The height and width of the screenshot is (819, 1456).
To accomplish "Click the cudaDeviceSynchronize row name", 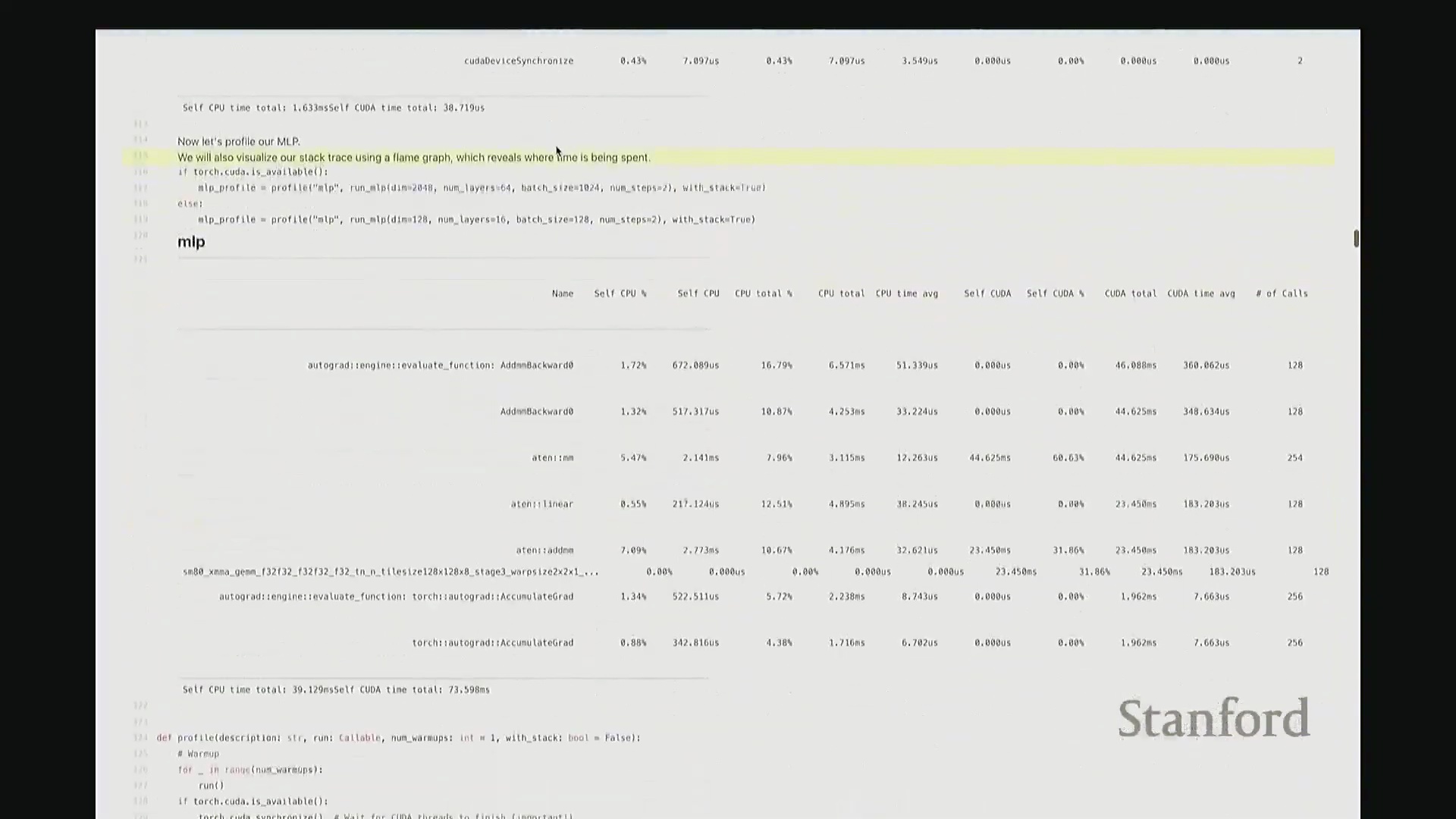I will (519, 61).
